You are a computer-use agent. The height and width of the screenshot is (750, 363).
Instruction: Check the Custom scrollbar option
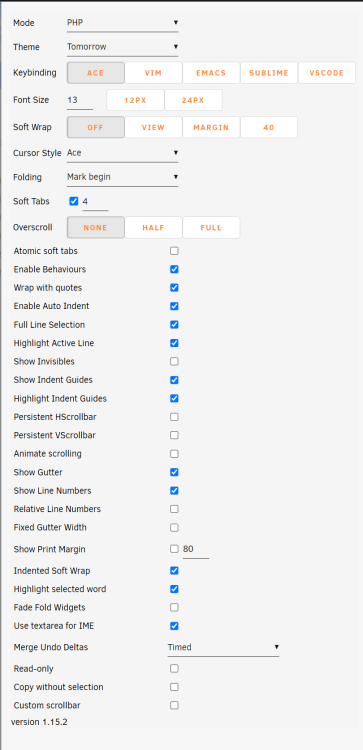175,705
